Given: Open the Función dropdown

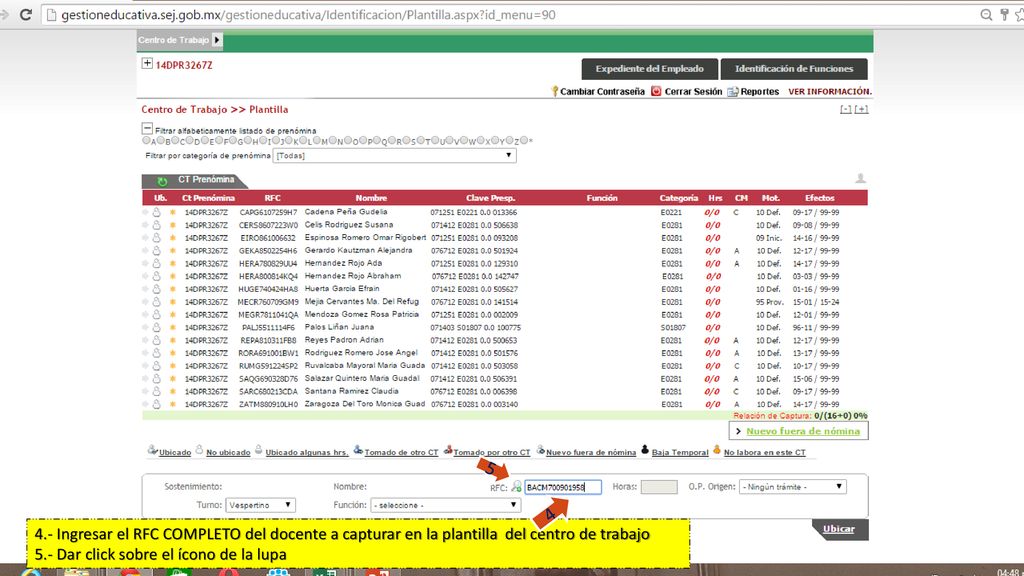Looking at the screenshot, I should coord(445,505).
